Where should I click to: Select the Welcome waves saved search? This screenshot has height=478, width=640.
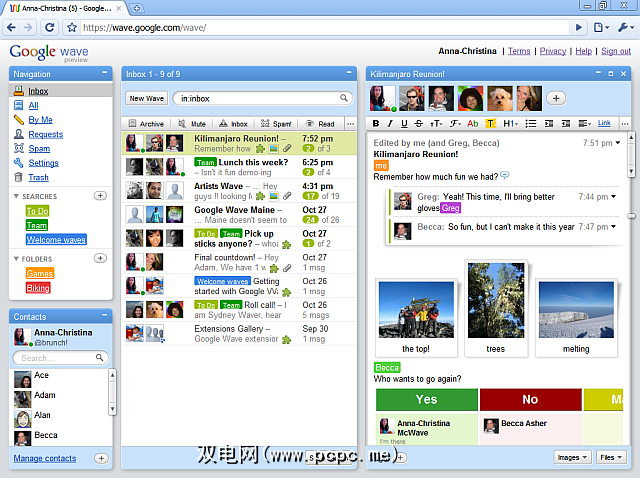click(56, 240)
